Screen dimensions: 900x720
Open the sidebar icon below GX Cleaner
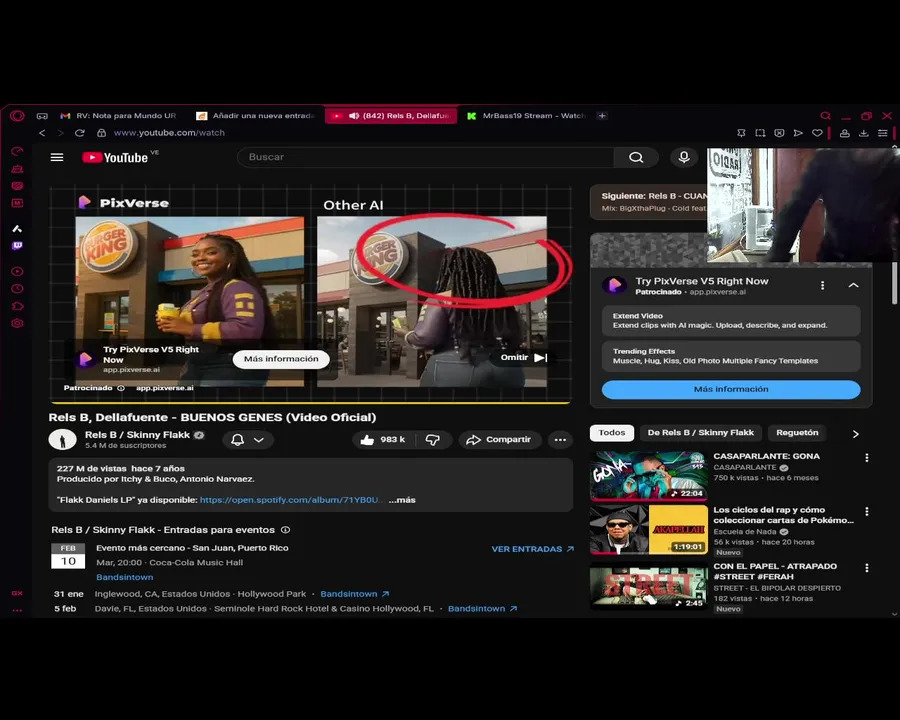point(17,186)
